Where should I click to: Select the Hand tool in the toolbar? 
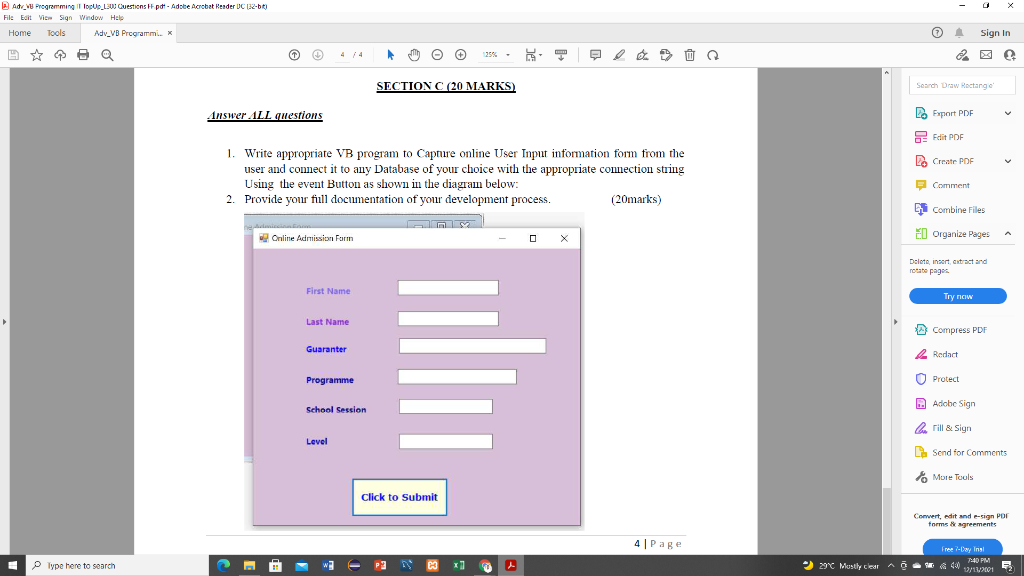pos(414,55)
